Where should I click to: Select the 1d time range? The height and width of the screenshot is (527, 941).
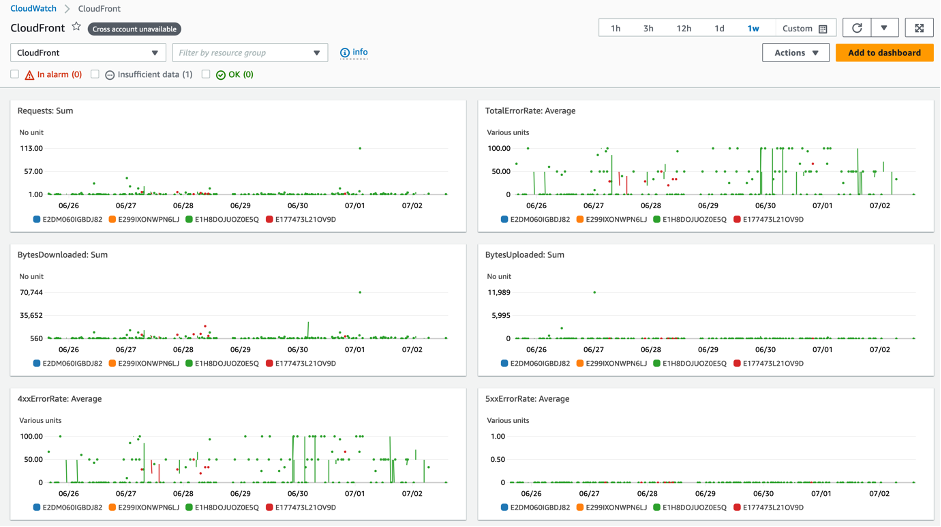point(719,28)
